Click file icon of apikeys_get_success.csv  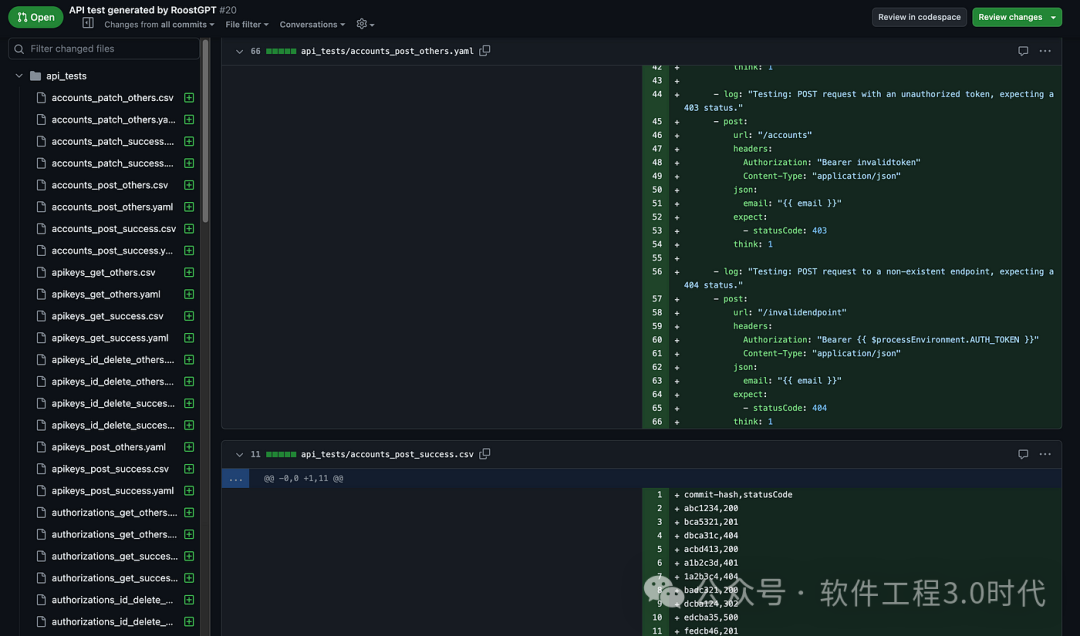[41, 316]
